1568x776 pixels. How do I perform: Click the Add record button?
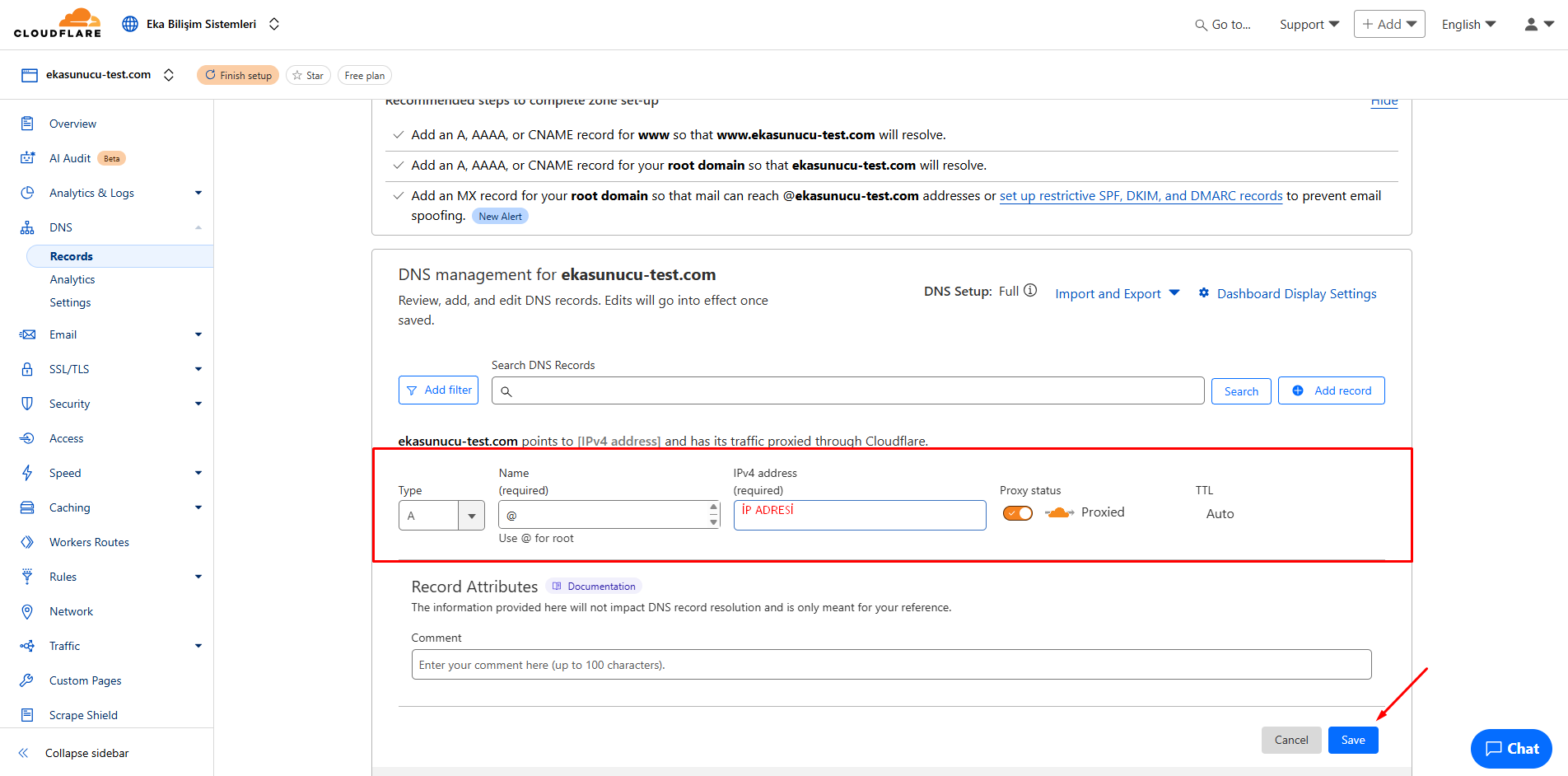(1332, 390)
